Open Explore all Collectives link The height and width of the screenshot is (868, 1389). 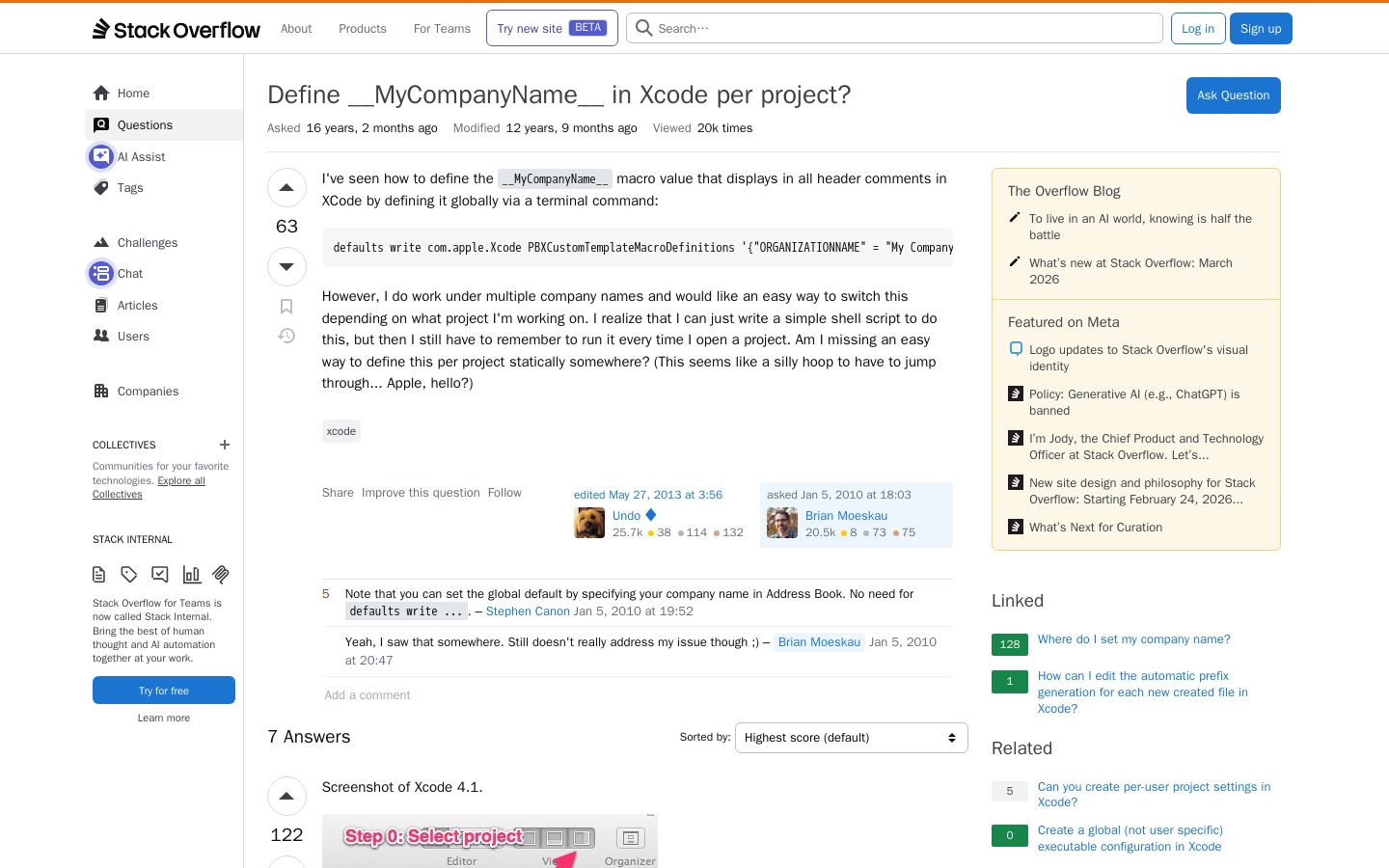point(149,487)
